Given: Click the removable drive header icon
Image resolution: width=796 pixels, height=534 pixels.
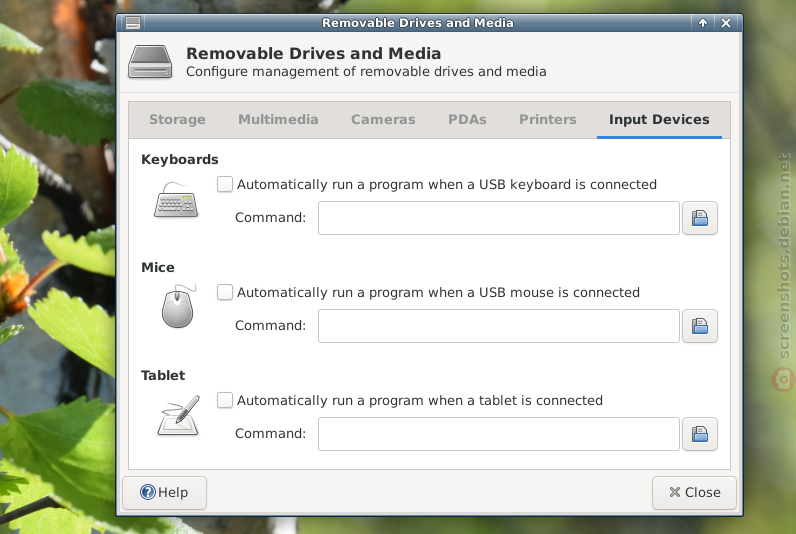Looking at the screenshot, I should click(x=150, y=62).
